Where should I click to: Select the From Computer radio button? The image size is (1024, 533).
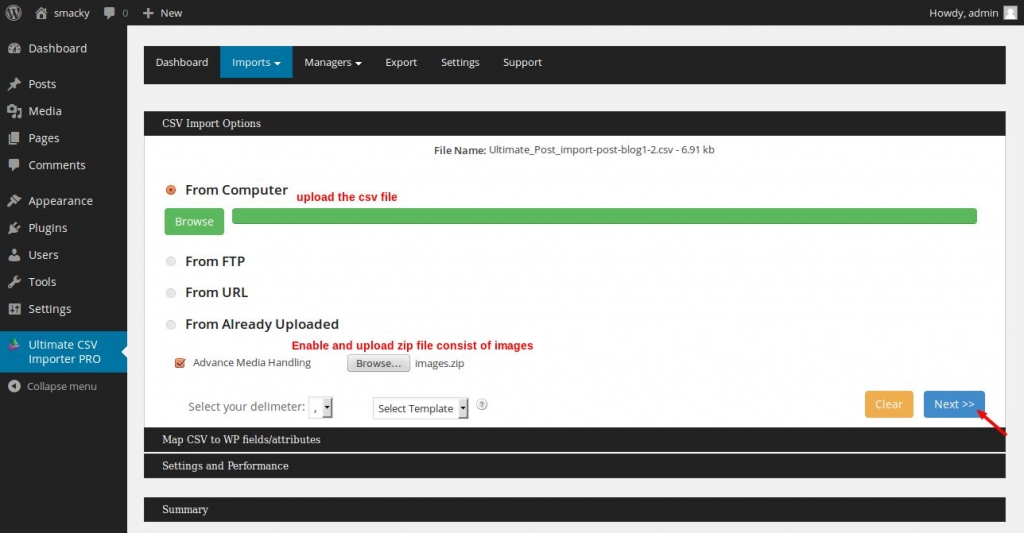point(171,190)
